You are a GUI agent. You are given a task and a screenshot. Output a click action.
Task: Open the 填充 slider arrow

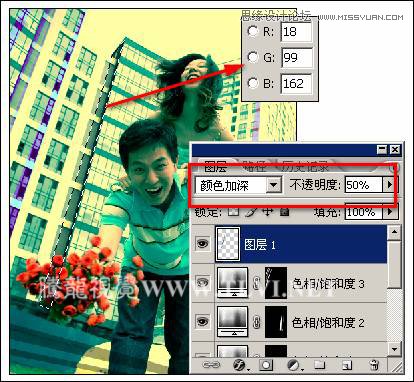390,212
